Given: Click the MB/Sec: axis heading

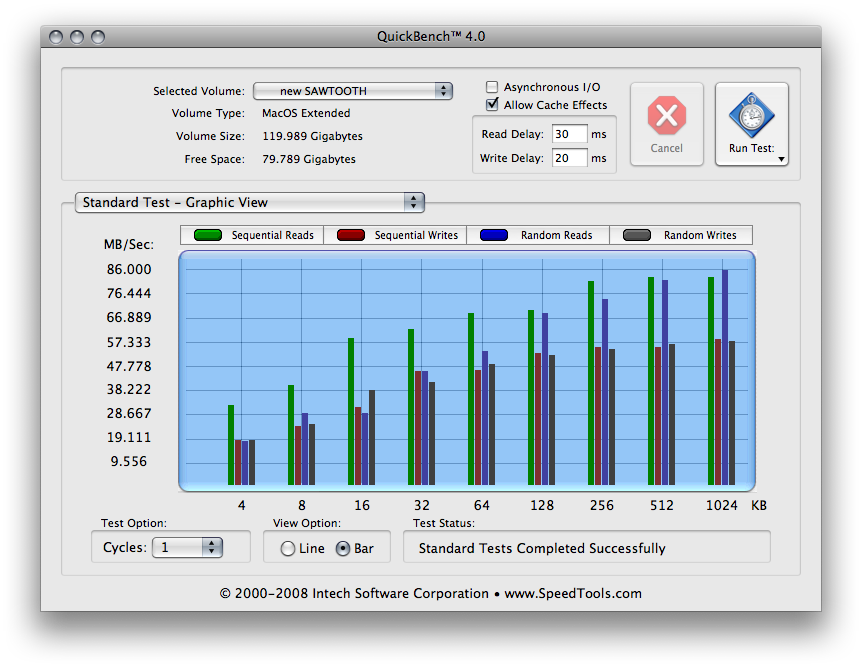Looking at the screenshot, I should point(129,245).
